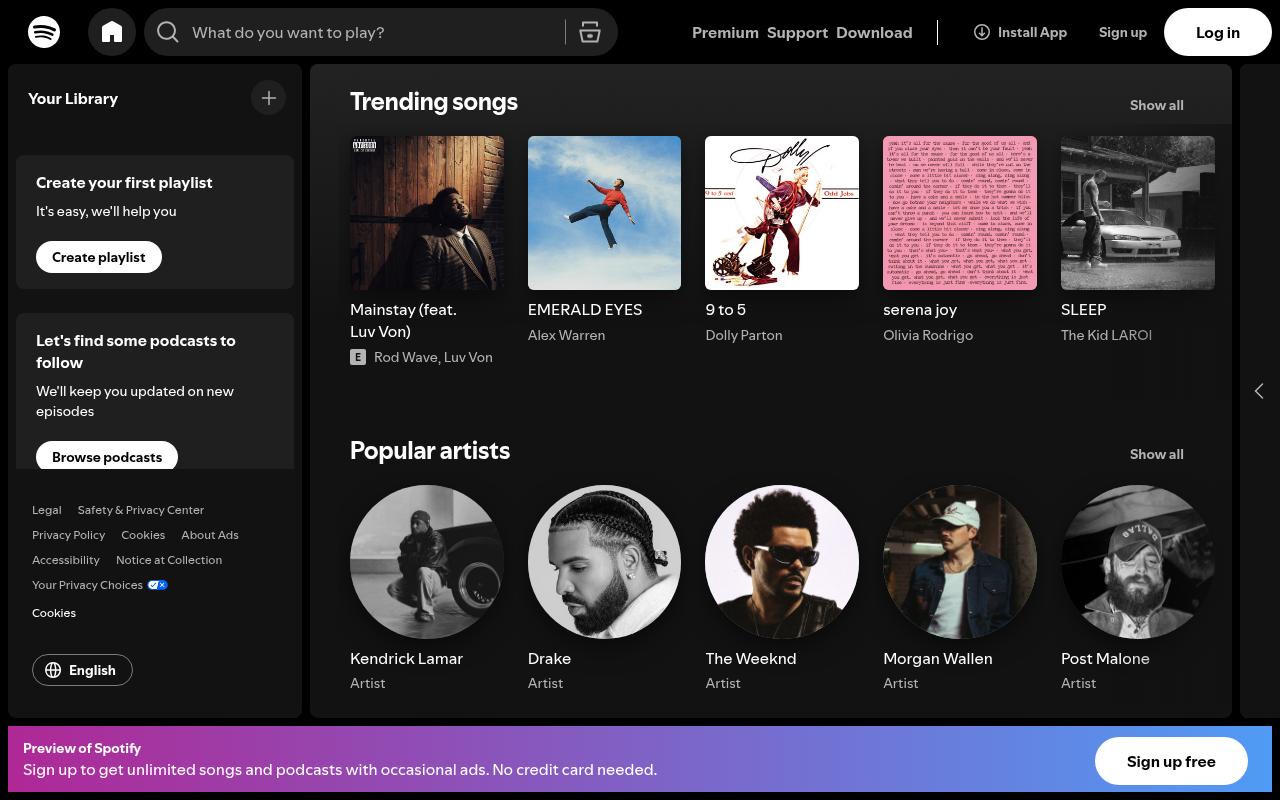This screenshot has height=800, width=1280.
Task: Open the Luv Von artist link
Action: click(x=469, y=357)
